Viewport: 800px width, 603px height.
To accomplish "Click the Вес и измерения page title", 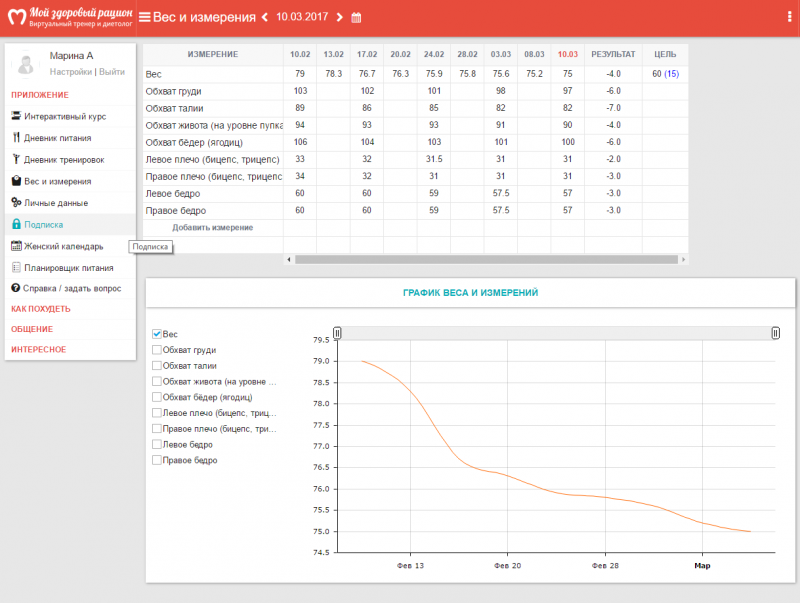I will pyautogui.click(x=204, y=17).
